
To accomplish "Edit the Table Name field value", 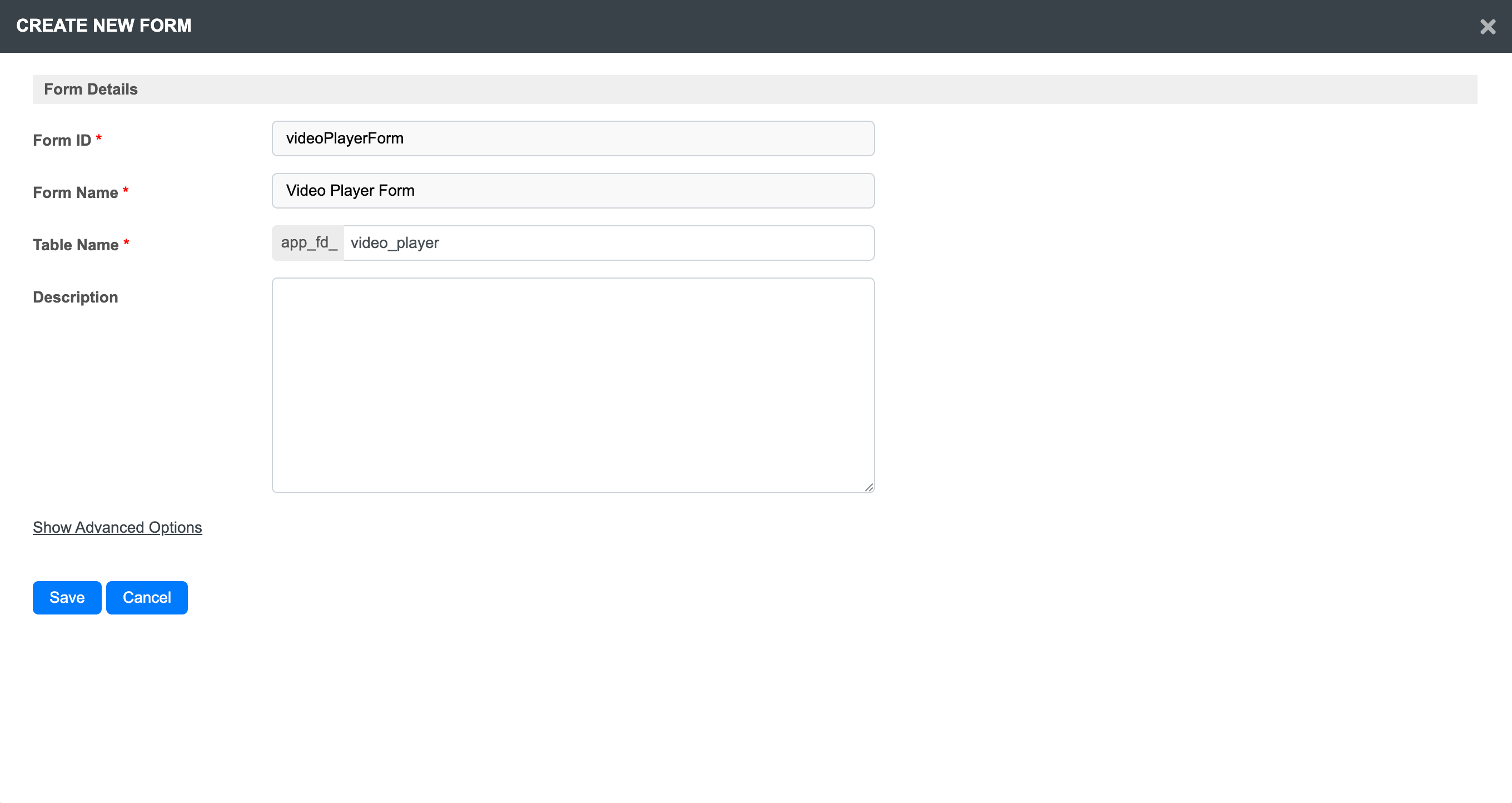I will coord(609,243).
